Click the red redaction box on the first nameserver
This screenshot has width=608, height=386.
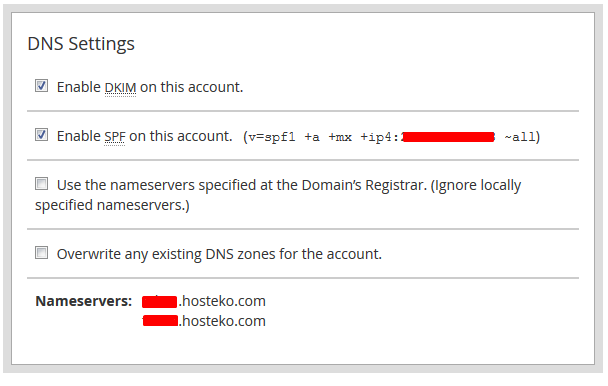click(159, 301)
